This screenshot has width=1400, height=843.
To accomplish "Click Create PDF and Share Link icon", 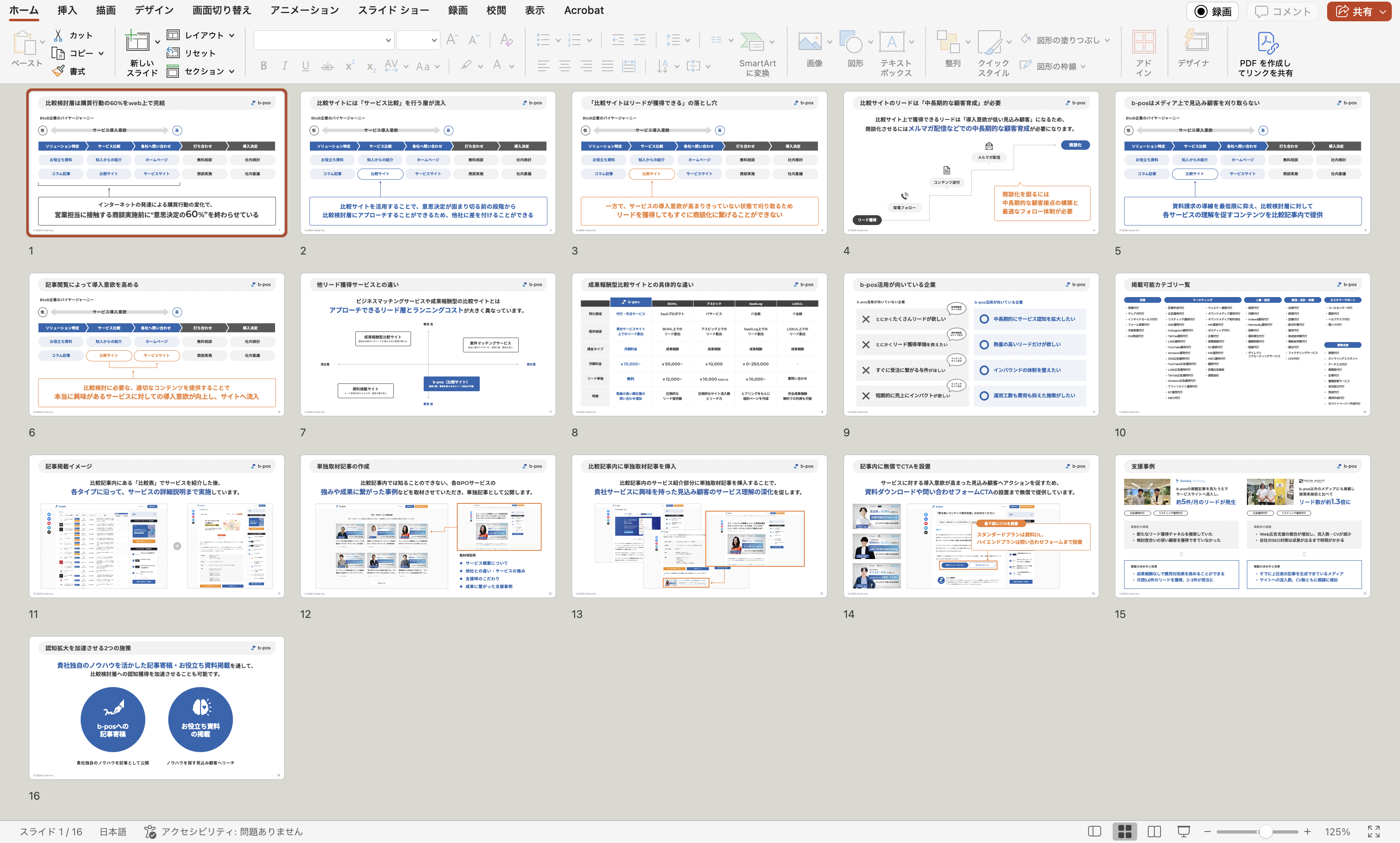I will 1267,43.
